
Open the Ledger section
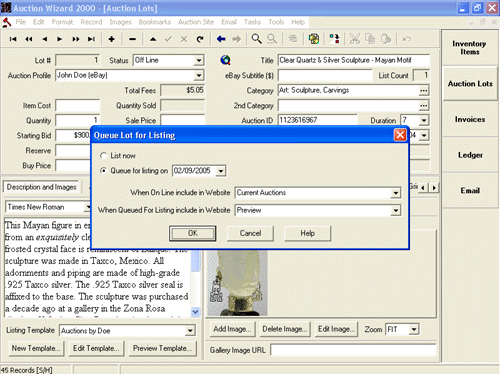469,155
